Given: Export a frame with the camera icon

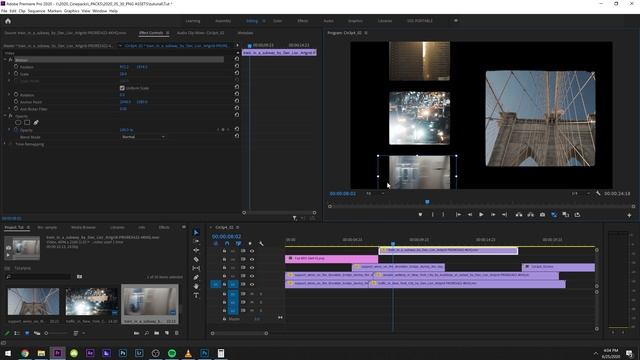Looking at the screenshot, I should [542, 215].
